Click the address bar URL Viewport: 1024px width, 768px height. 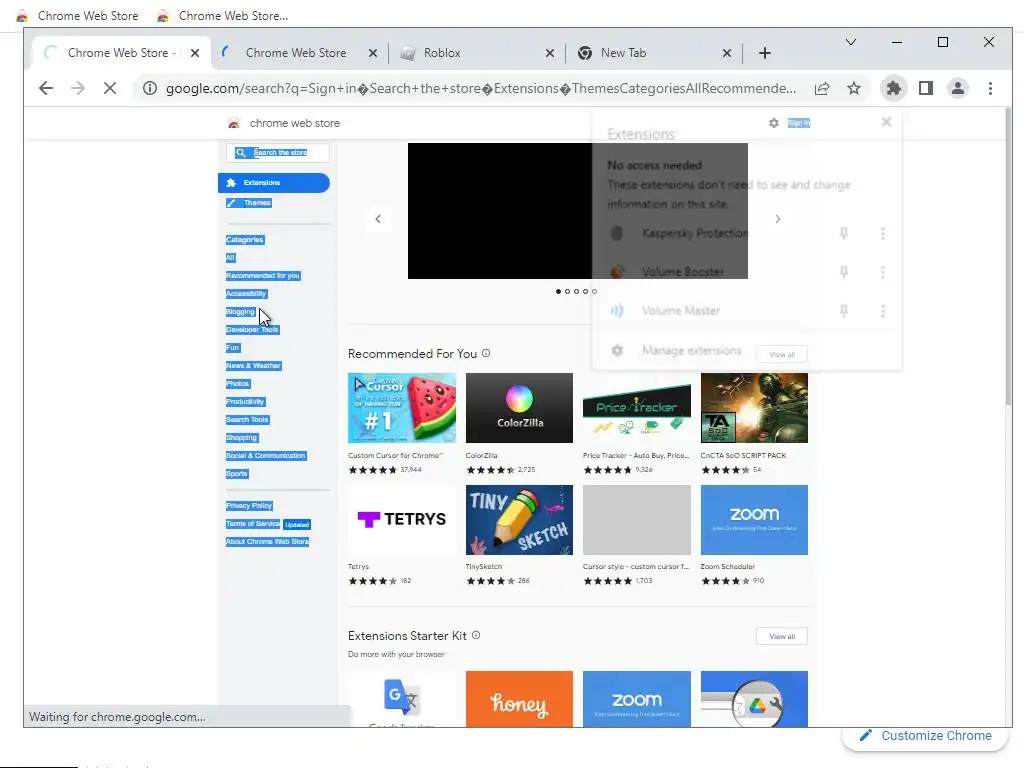pos(481,88)
